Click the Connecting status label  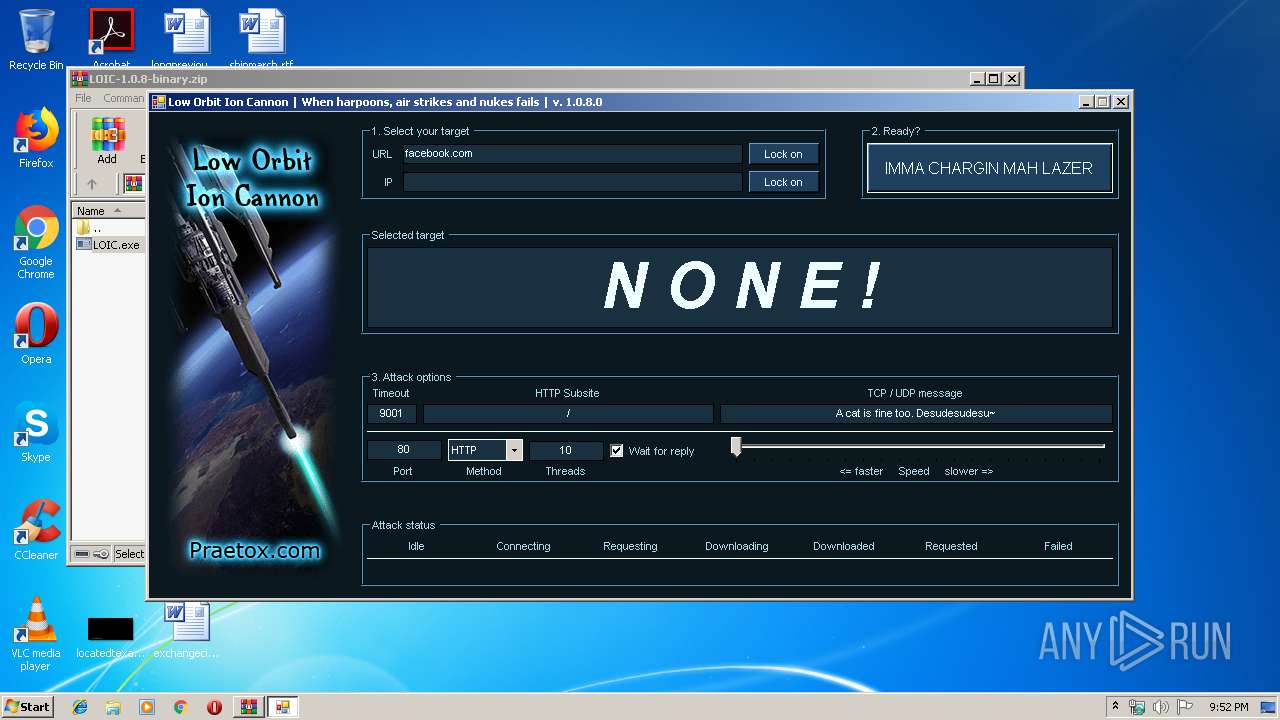coord(523,546)
